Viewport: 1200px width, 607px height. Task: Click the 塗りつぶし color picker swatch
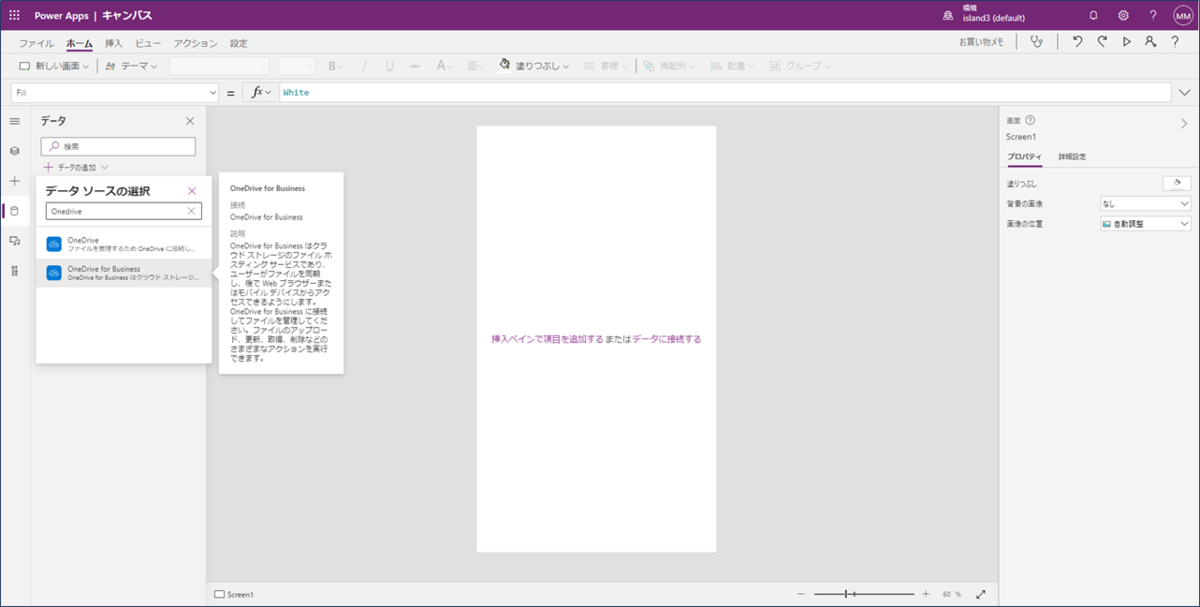pyautogui.click(x=1177, y=184)
